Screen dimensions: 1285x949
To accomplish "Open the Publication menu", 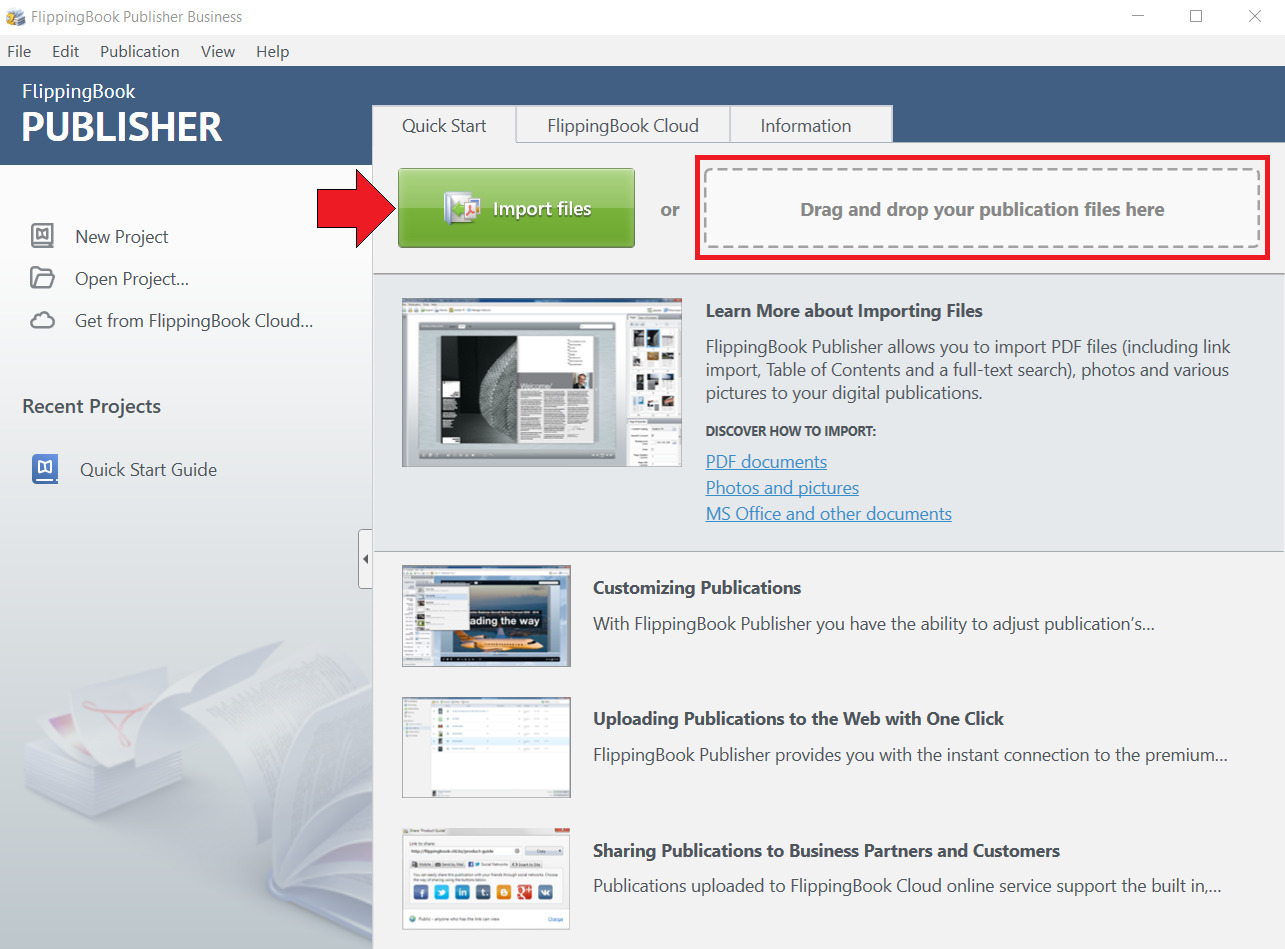I will click(x=140, y=51).
